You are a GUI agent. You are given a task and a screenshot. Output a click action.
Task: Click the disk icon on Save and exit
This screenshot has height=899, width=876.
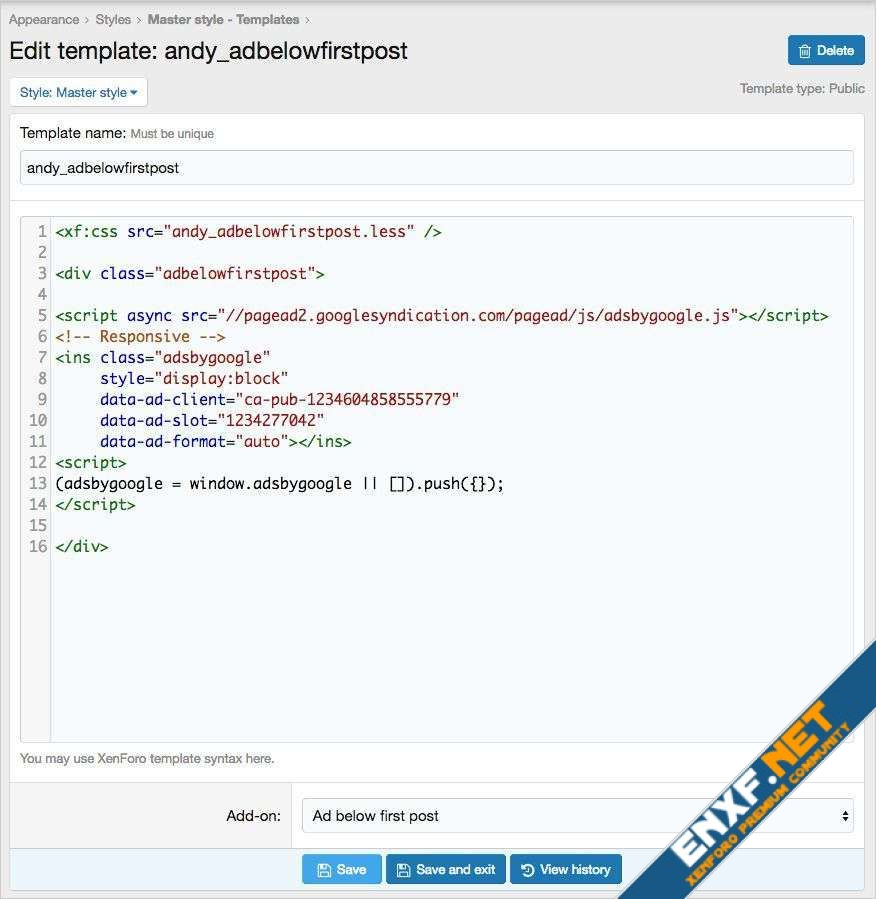click(x=402, y=870)
